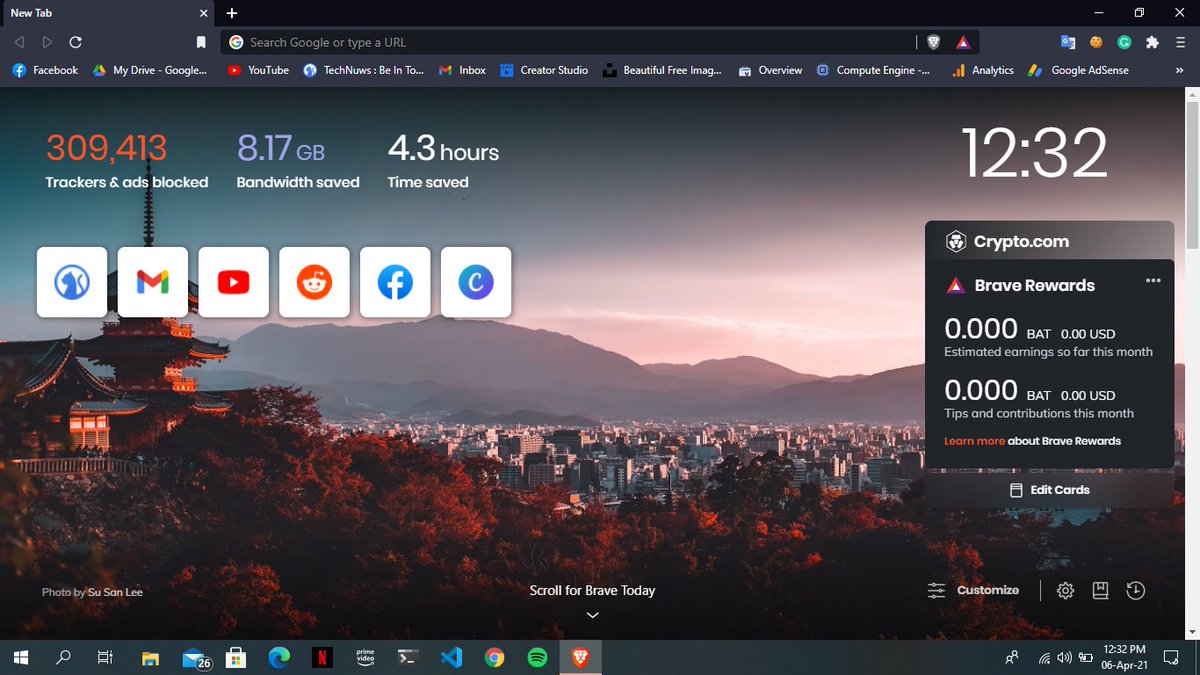The height and width of the screenshot is (675, 1200).
Task: Open the Creator Studio bookmark
Action: (x=543, y=70)
